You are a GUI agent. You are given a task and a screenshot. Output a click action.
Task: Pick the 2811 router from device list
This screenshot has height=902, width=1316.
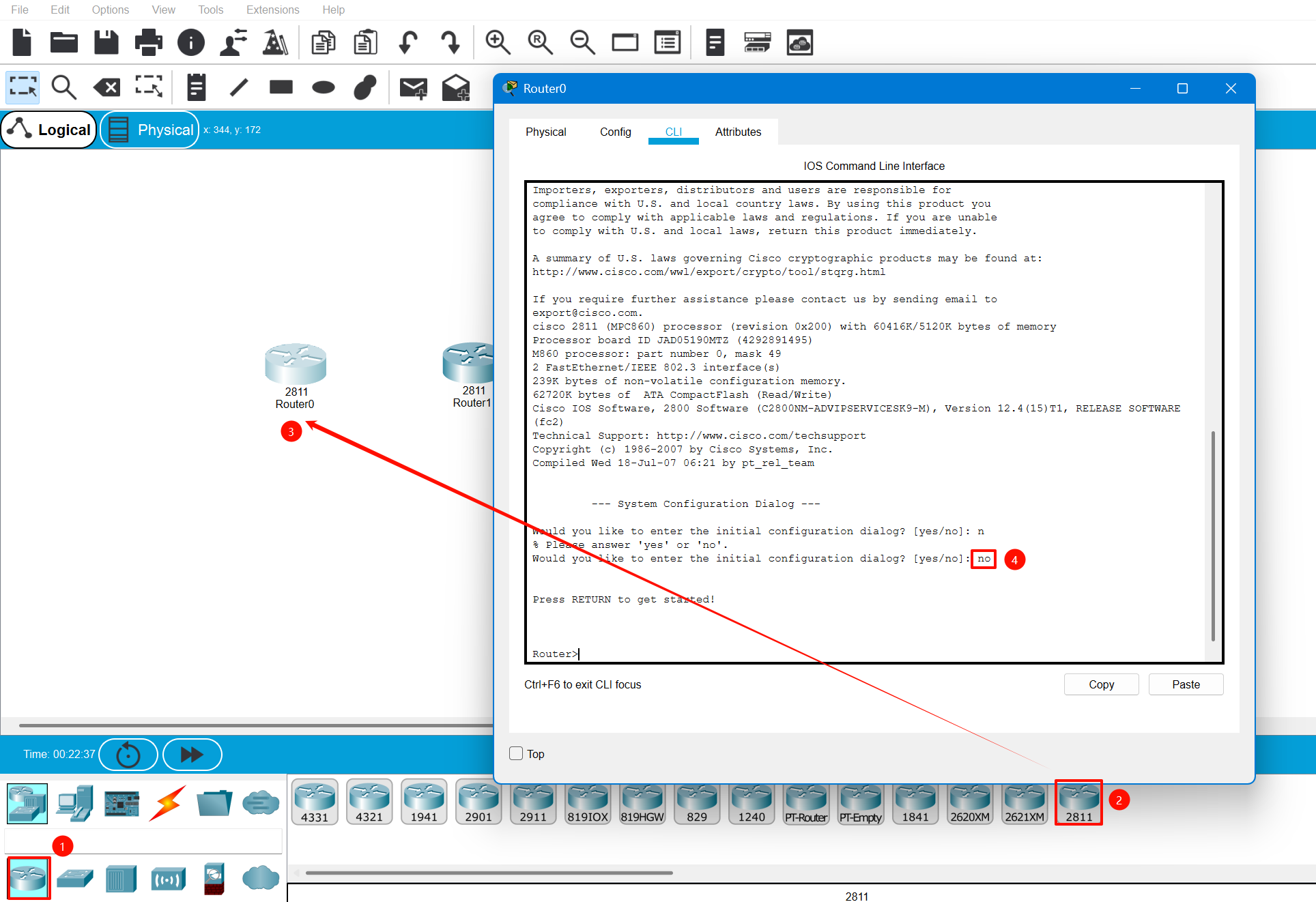(1078, 802)
